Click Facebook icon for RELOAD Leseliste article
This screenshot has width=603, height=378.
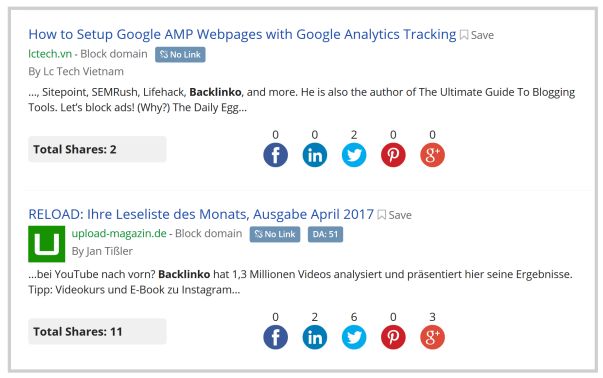(275, 337)
